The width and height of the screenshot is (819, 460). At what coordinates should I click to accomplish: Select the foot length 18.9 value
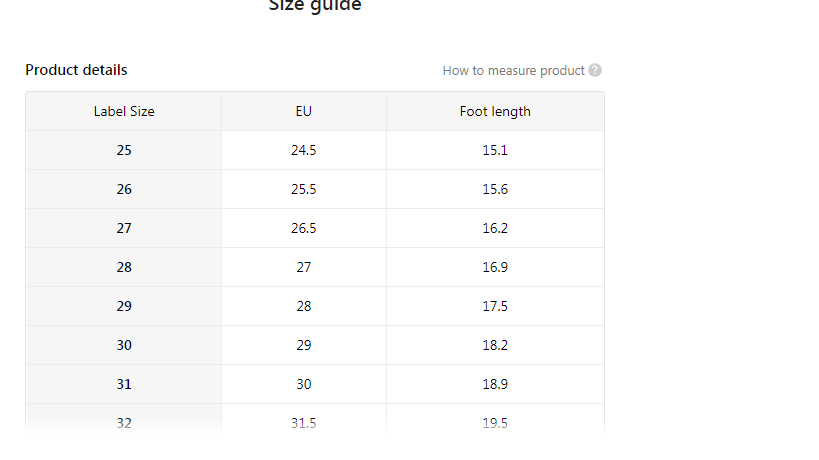click(x=495, y=384)
